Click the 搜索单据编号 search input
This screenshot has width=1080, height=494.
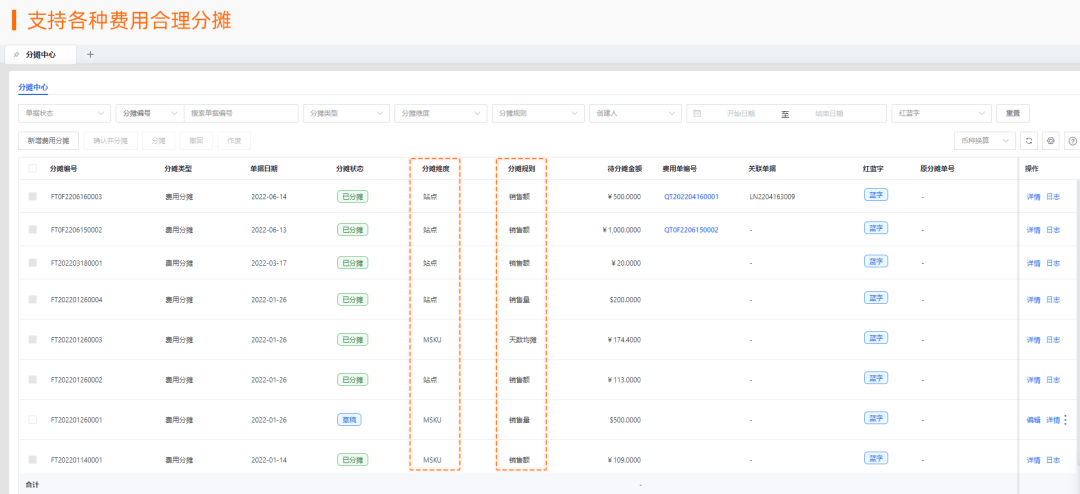tap(240, 113)
